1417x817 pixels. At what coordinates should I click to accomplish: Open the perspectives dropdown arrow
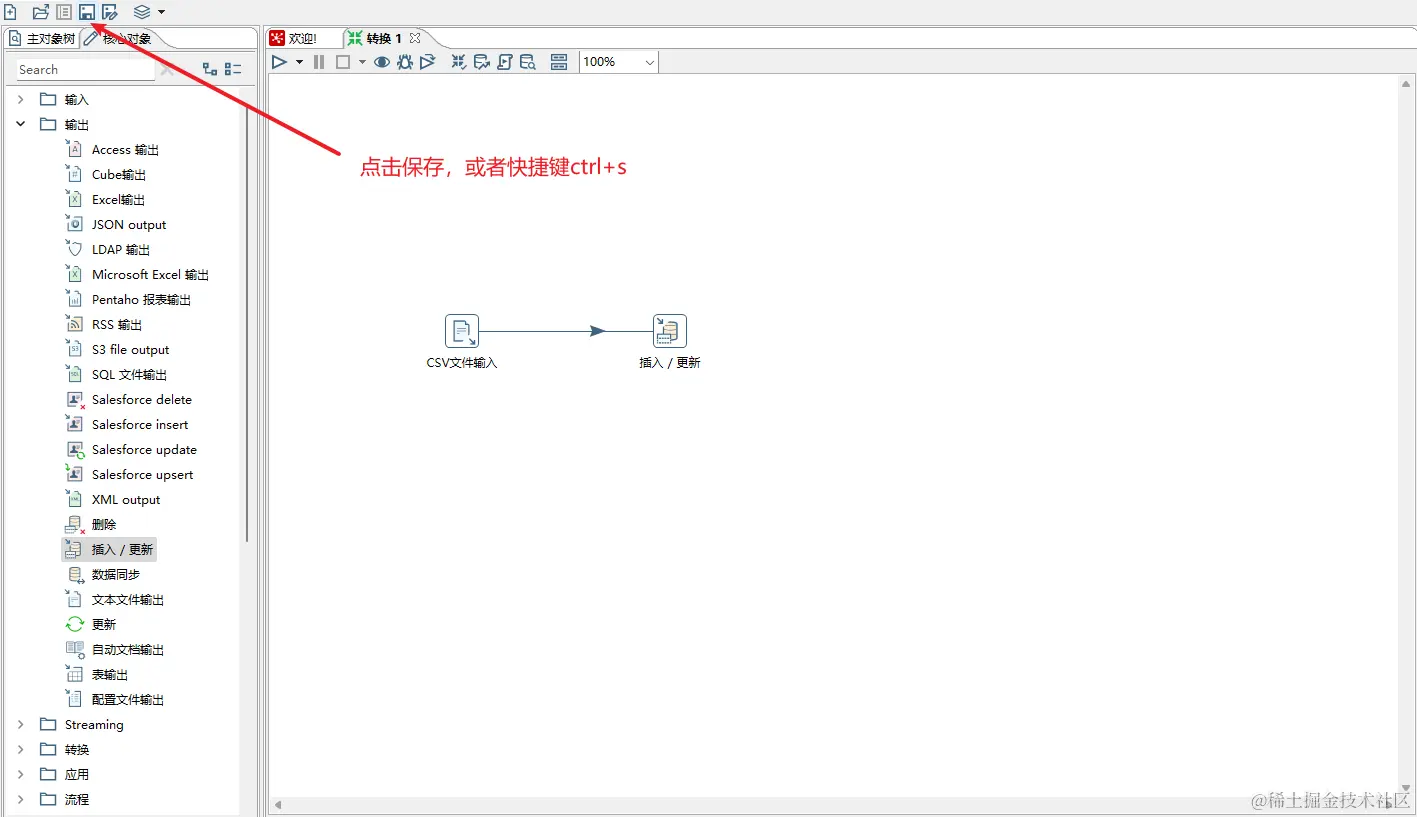tap(161, 12)
